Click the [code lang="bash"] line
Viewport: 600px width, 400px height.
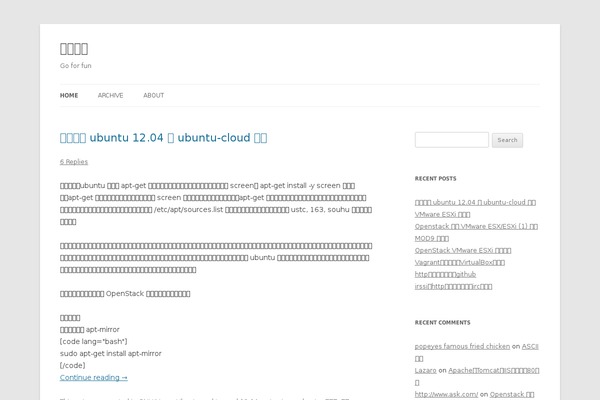click(93, 341)
